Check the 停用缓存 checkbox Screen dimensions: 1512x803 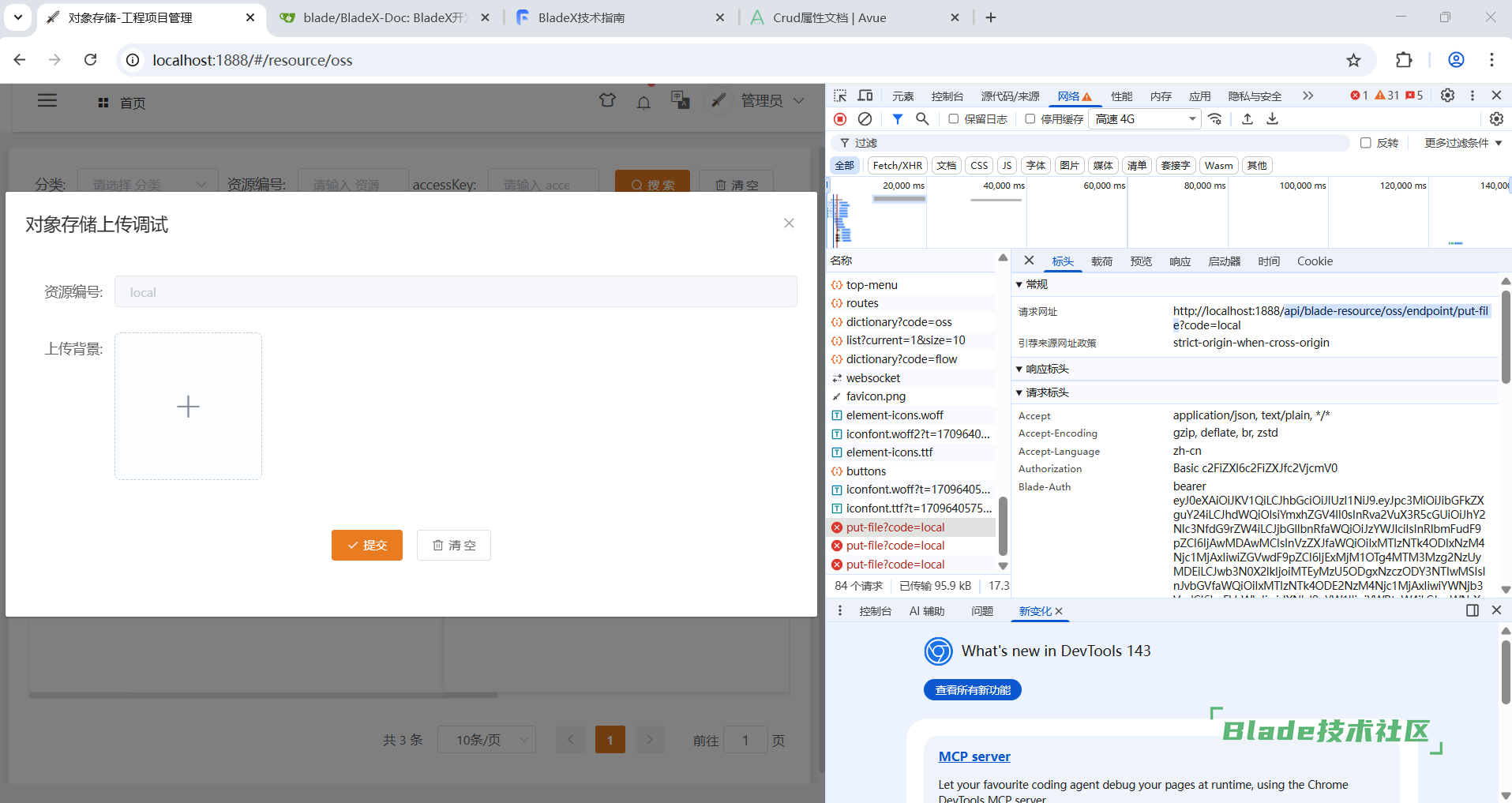pos(1030,119)
